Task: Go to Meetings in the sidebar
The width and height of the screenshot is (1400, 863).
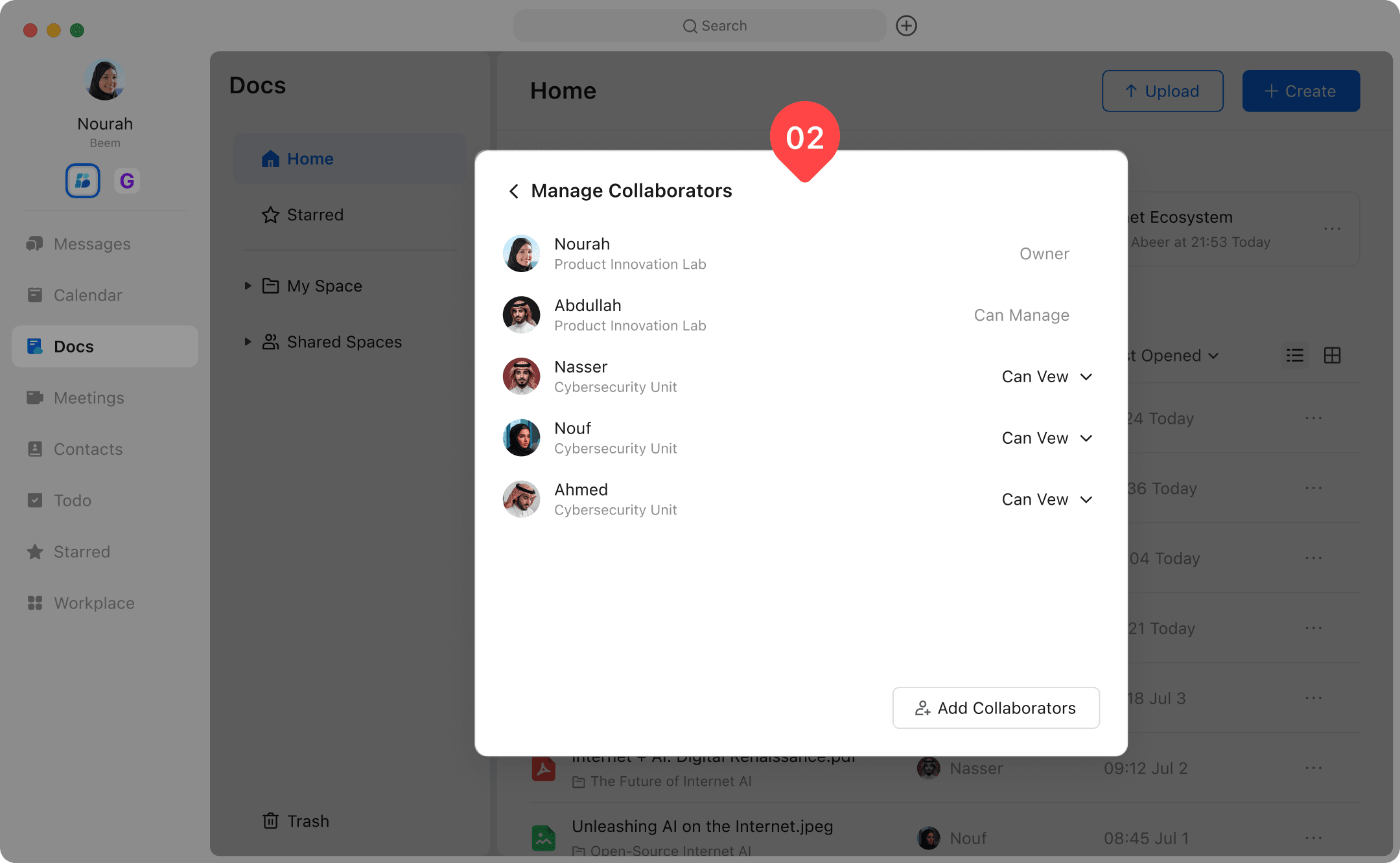Action: pos(89,398)
